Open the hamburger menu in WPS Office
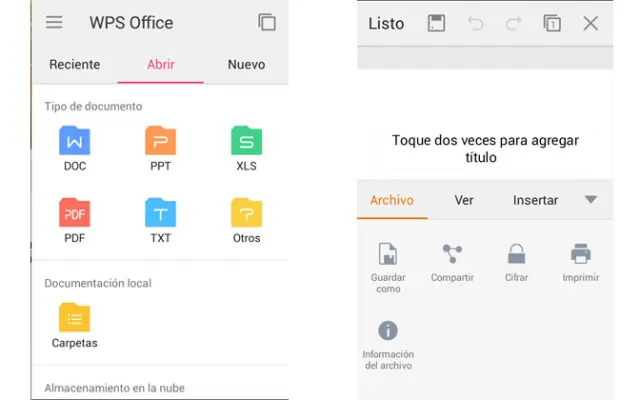 coord(54,22)
